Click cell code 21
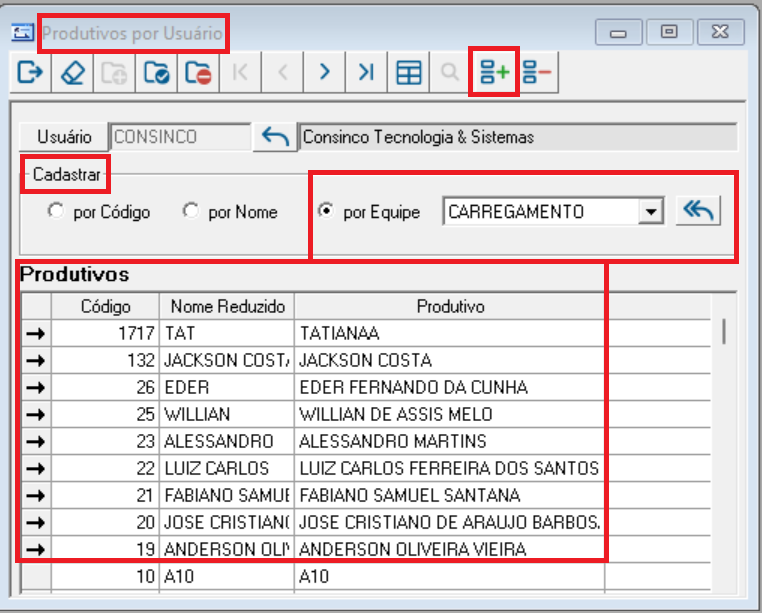This screenshot has width=762, height=613. click(x=105, y=495)
